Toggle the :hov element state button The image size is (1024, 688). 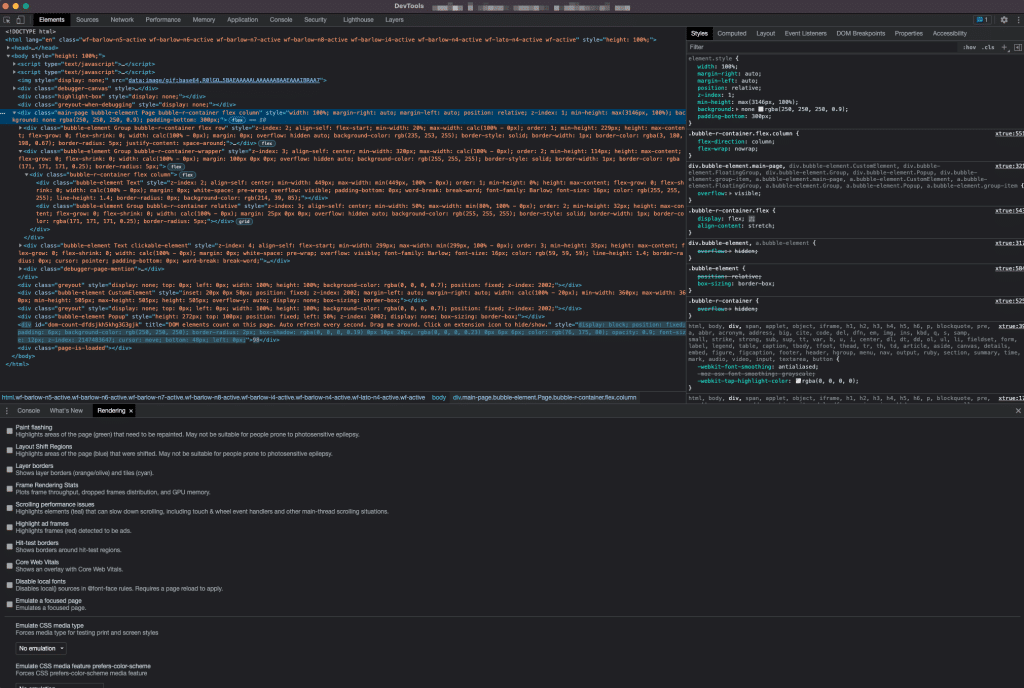[x=969, y=47]
